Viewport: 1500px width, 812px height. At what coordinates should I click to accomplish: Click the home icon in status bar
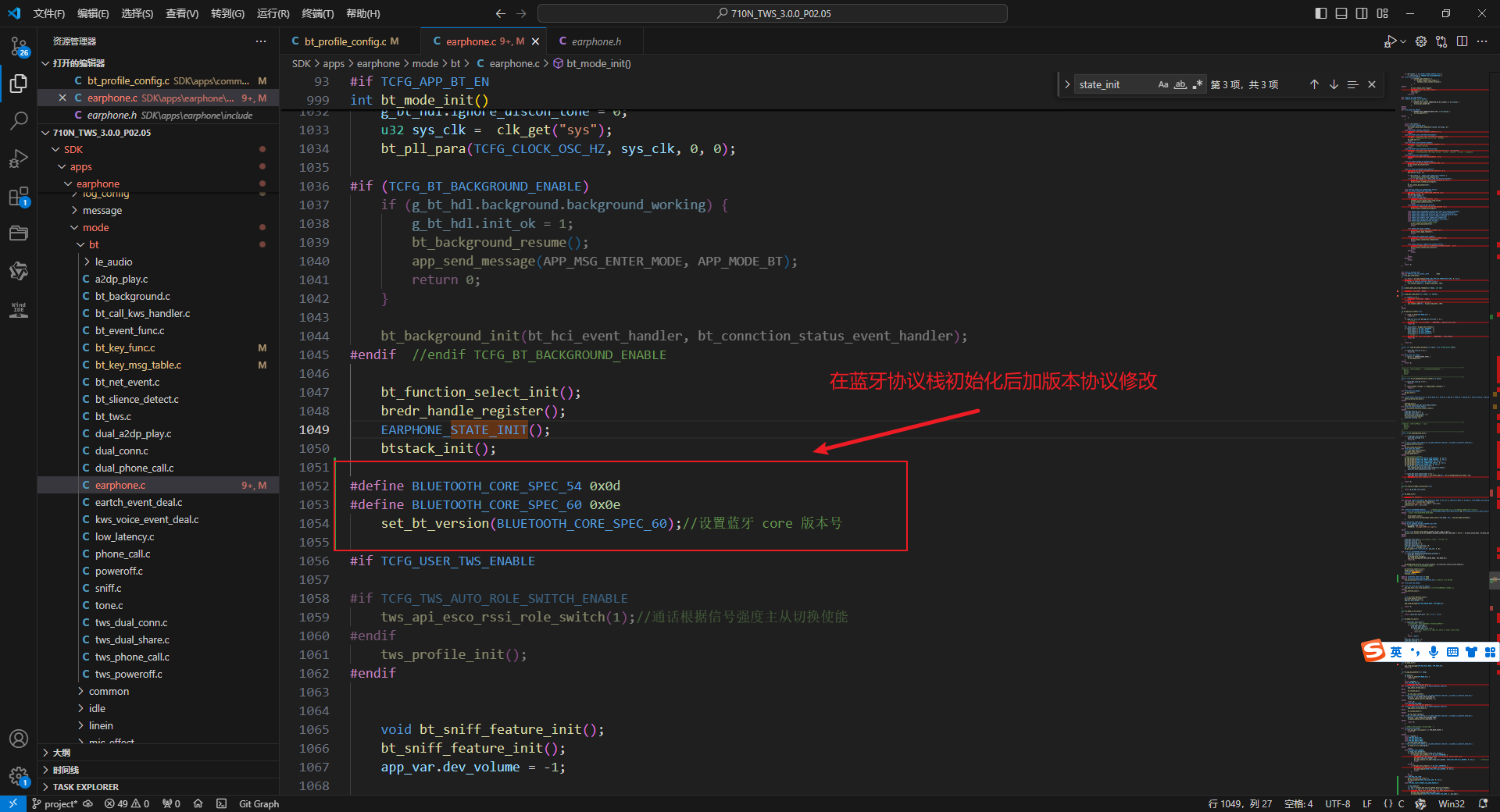coord(198,803)
